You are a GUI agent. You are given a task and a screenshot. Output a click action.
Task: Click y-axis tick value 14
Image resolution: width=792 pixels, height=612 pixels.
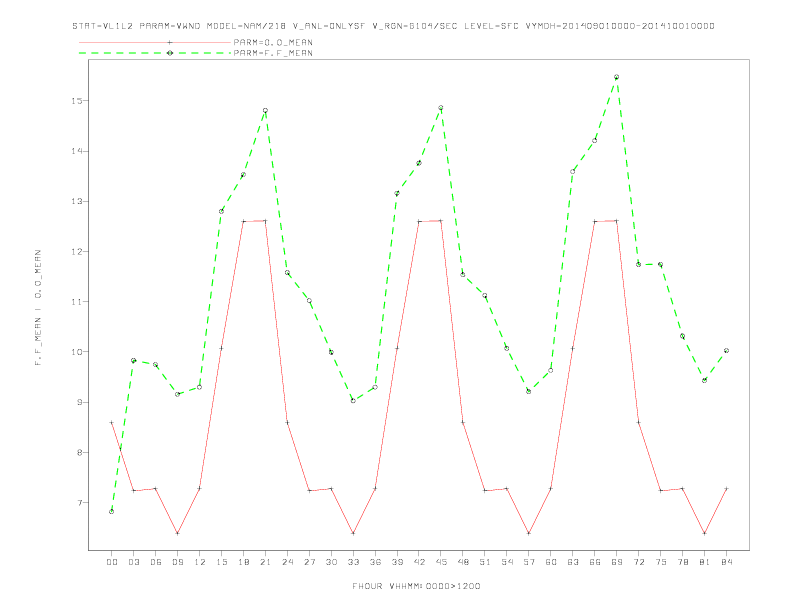(x=76, y=151)
